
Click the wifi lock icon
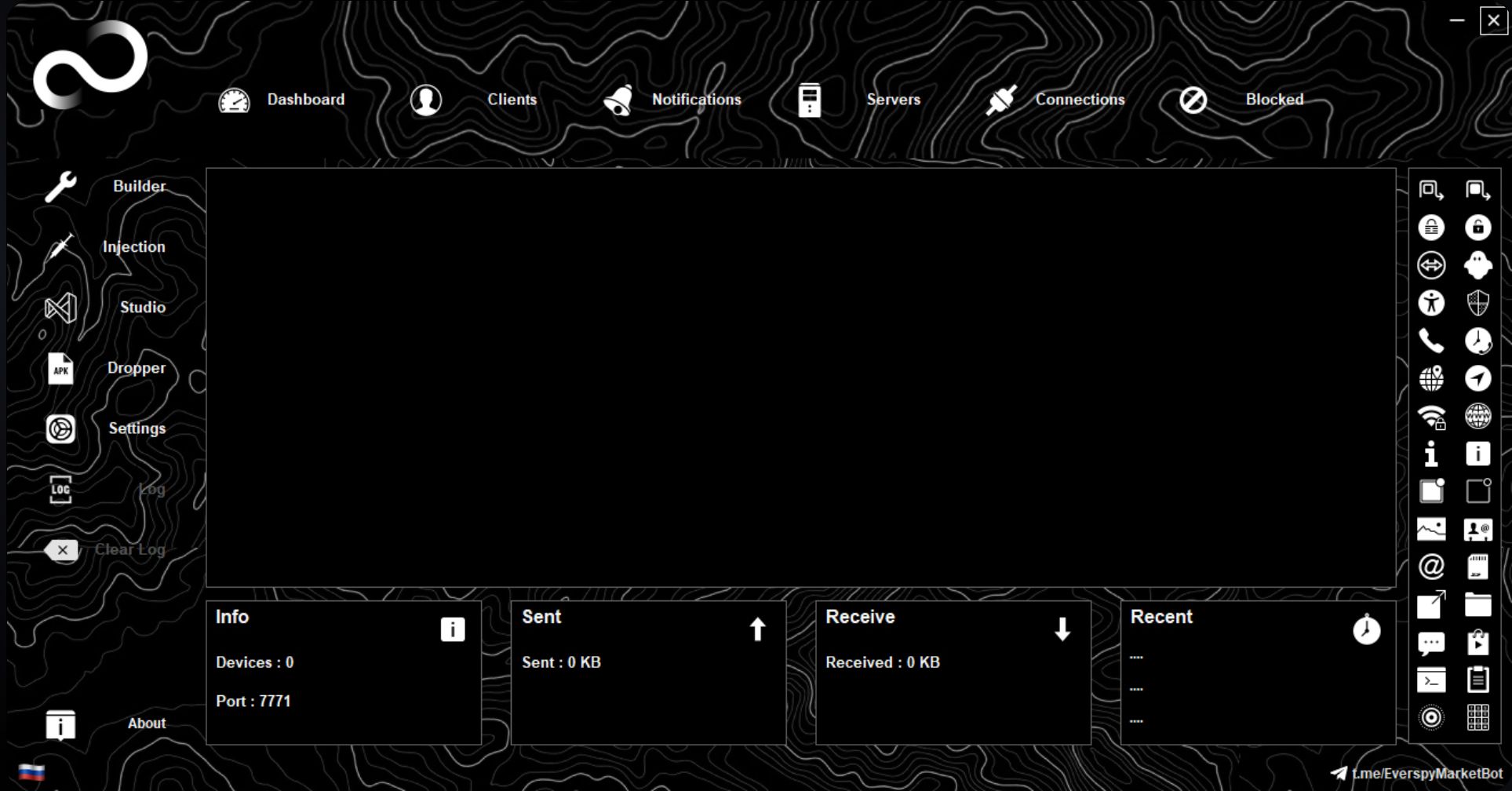[x=1431, y=417]
